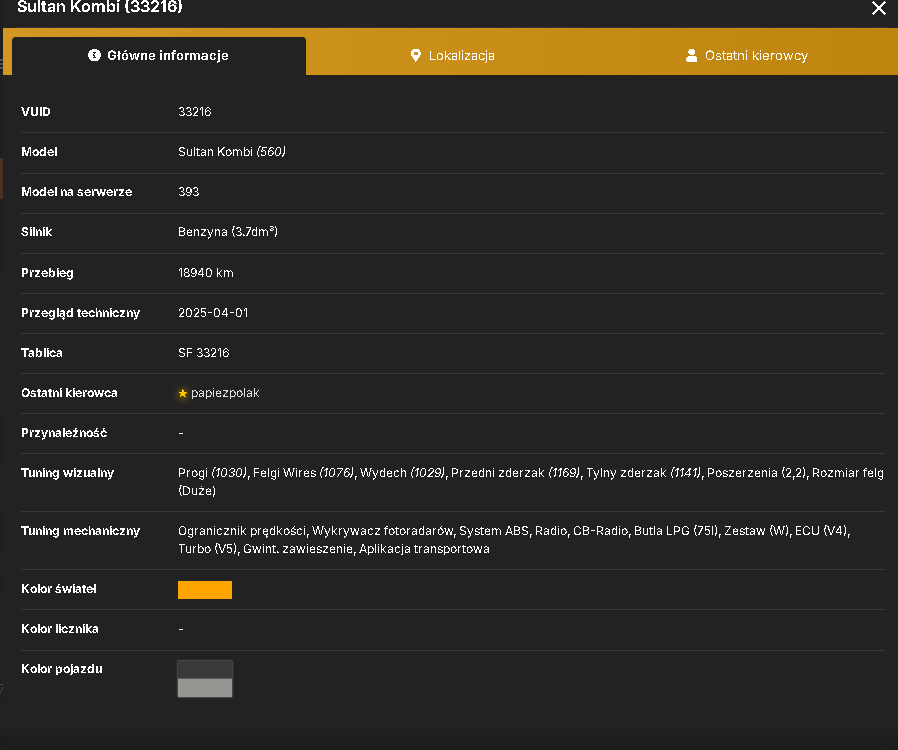The height and width of the screenshot is (750, 898).
Task: Click the orange Kolor świateł swatch
Action: click(205, 590)
